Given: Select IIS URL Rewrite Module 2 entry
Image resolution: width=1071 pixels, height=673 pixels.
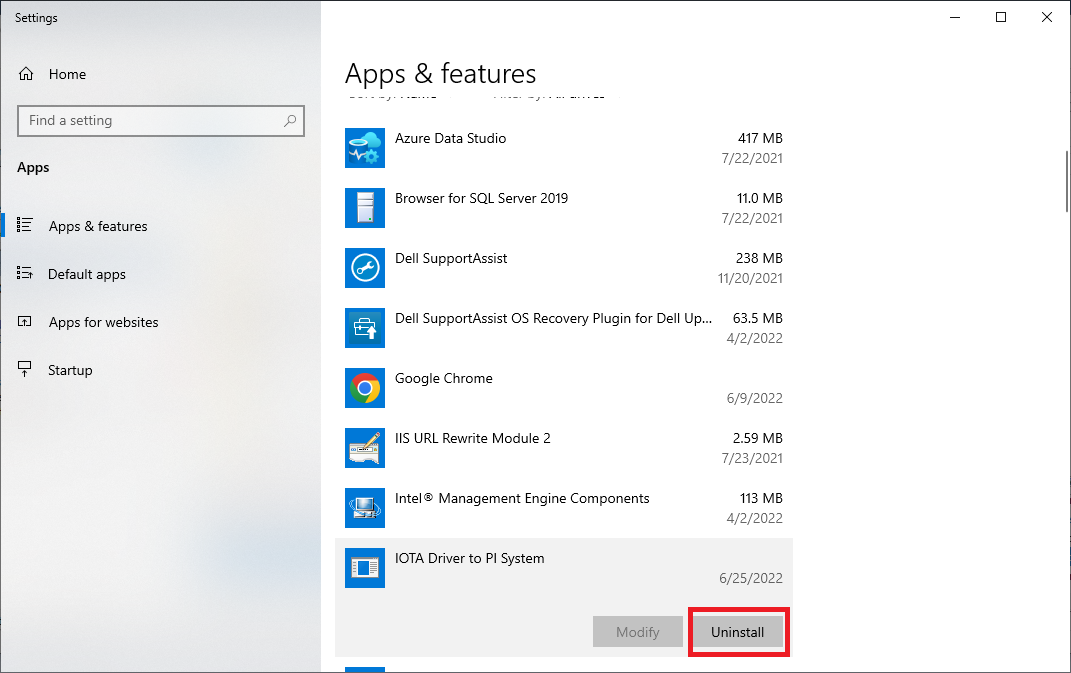Looking at the screenshot, I should tap(473, 439).
